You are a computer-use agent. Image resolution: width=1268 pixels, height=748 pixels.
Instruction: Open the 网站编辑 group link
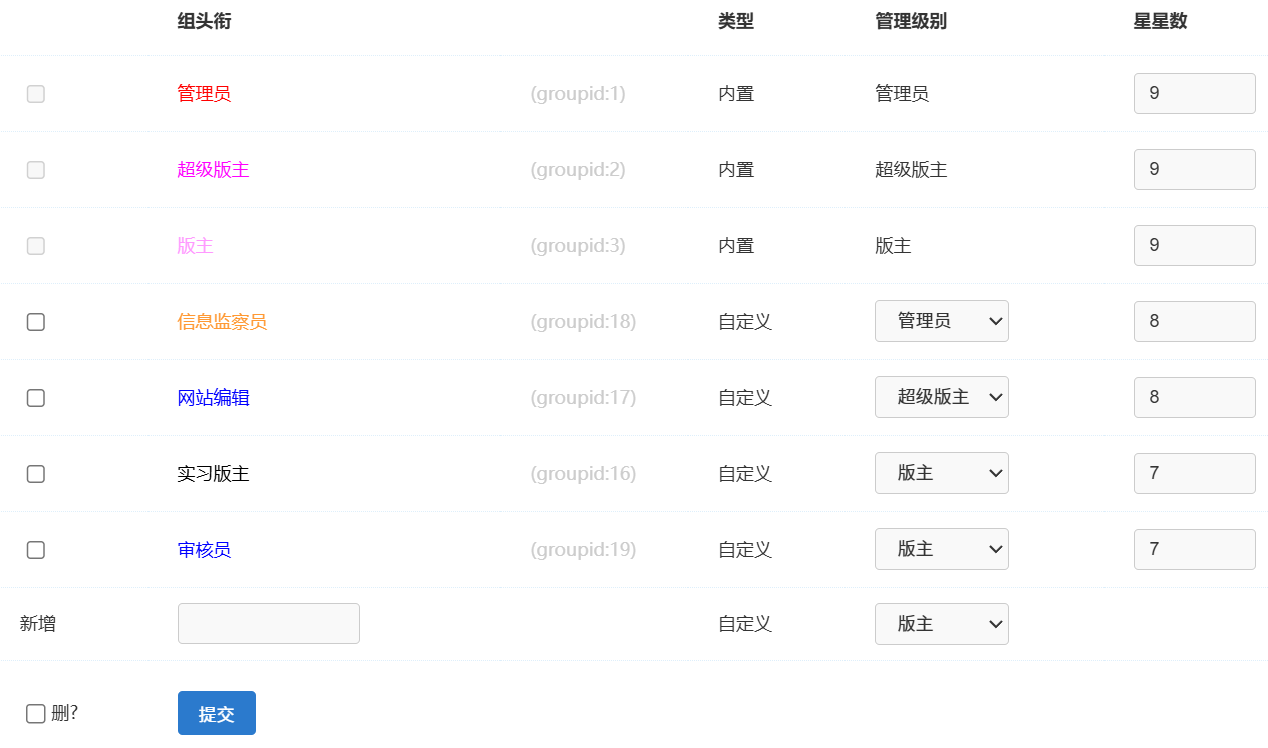[213, 398]
